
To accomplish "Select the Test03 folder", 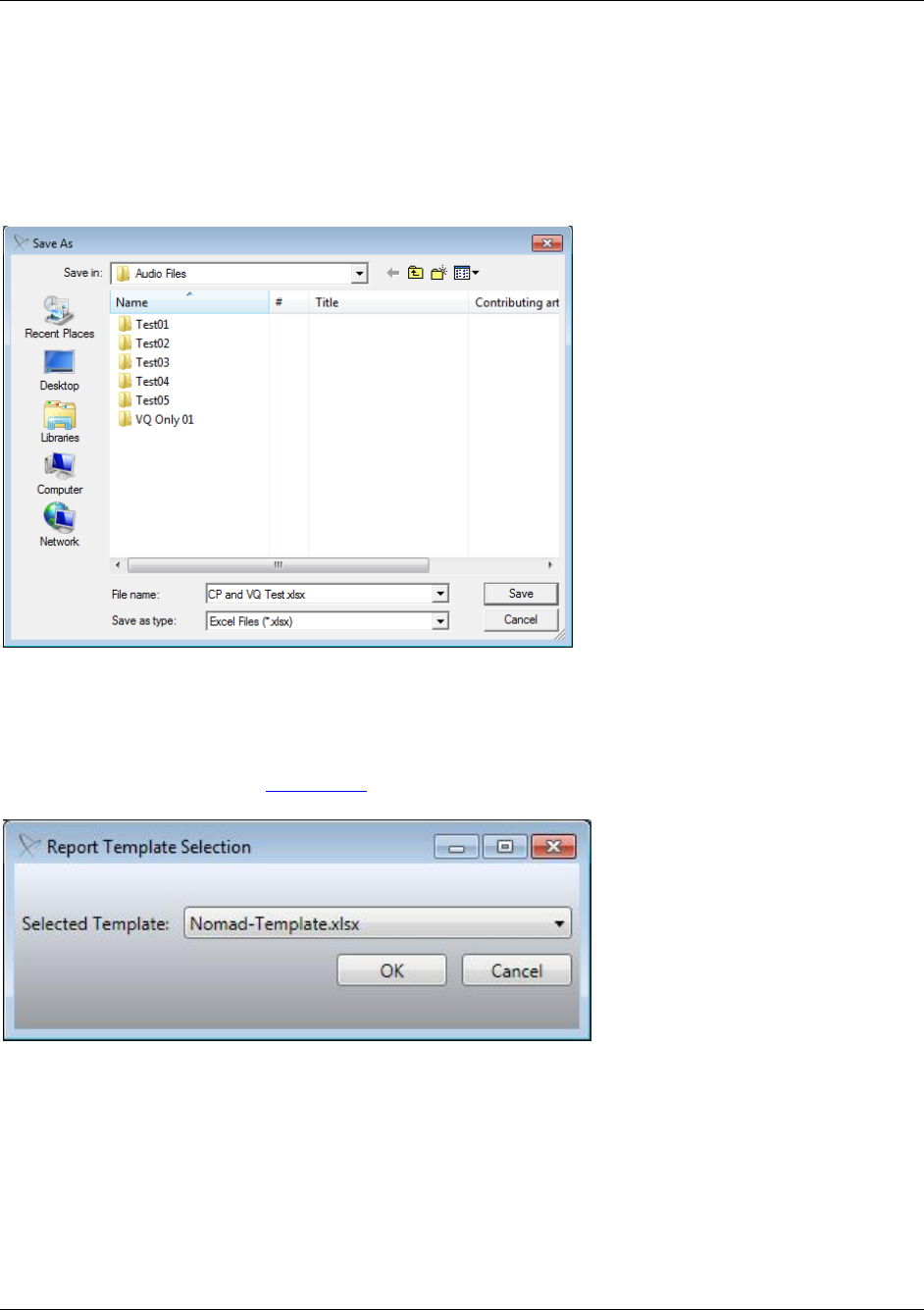I will 143,362.
